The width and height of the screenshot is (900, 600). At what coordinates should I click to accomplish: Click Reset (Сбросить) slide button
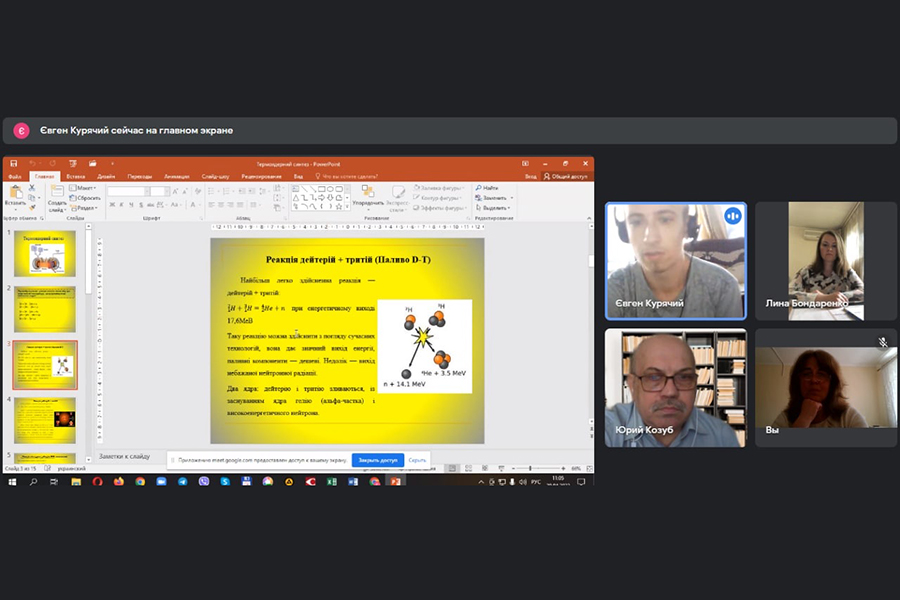85,198
